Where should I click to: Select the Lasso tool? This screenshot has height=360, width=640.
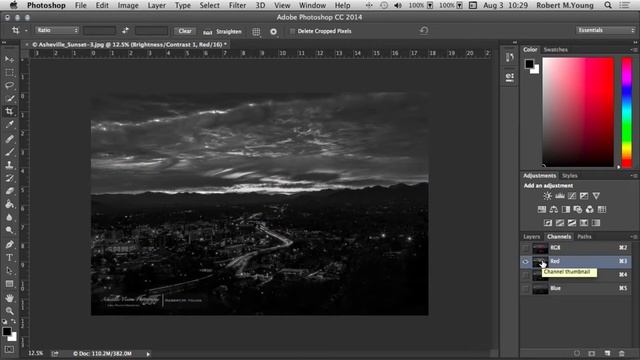point(9,85)
